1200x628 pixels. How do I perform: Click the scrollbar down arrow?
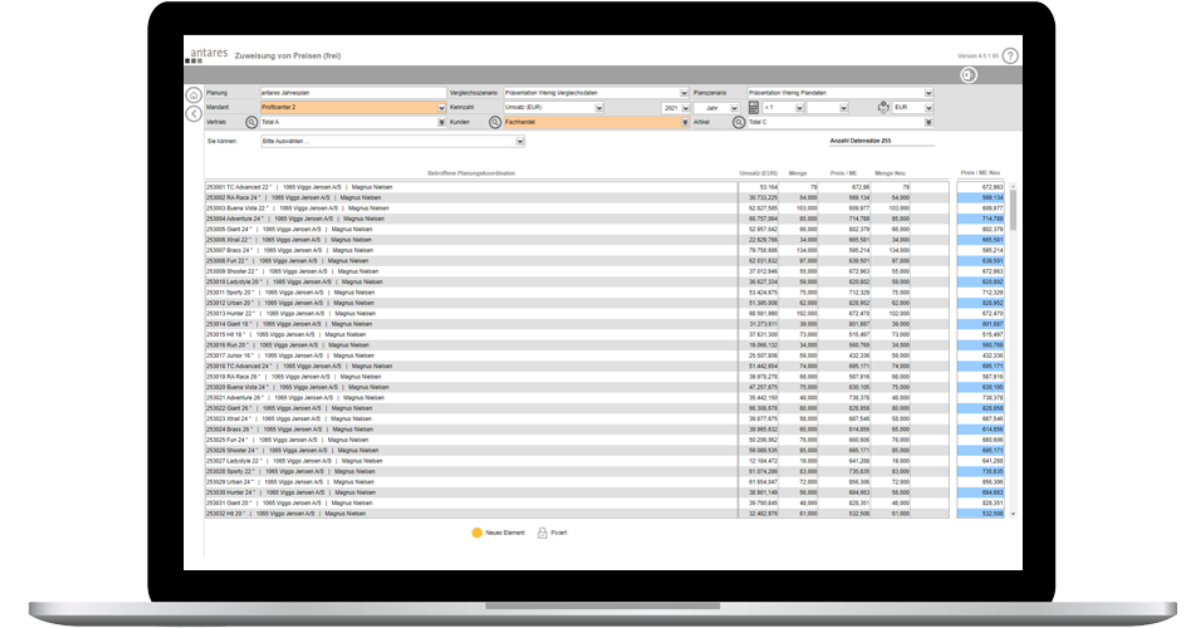click(1012, 514)
